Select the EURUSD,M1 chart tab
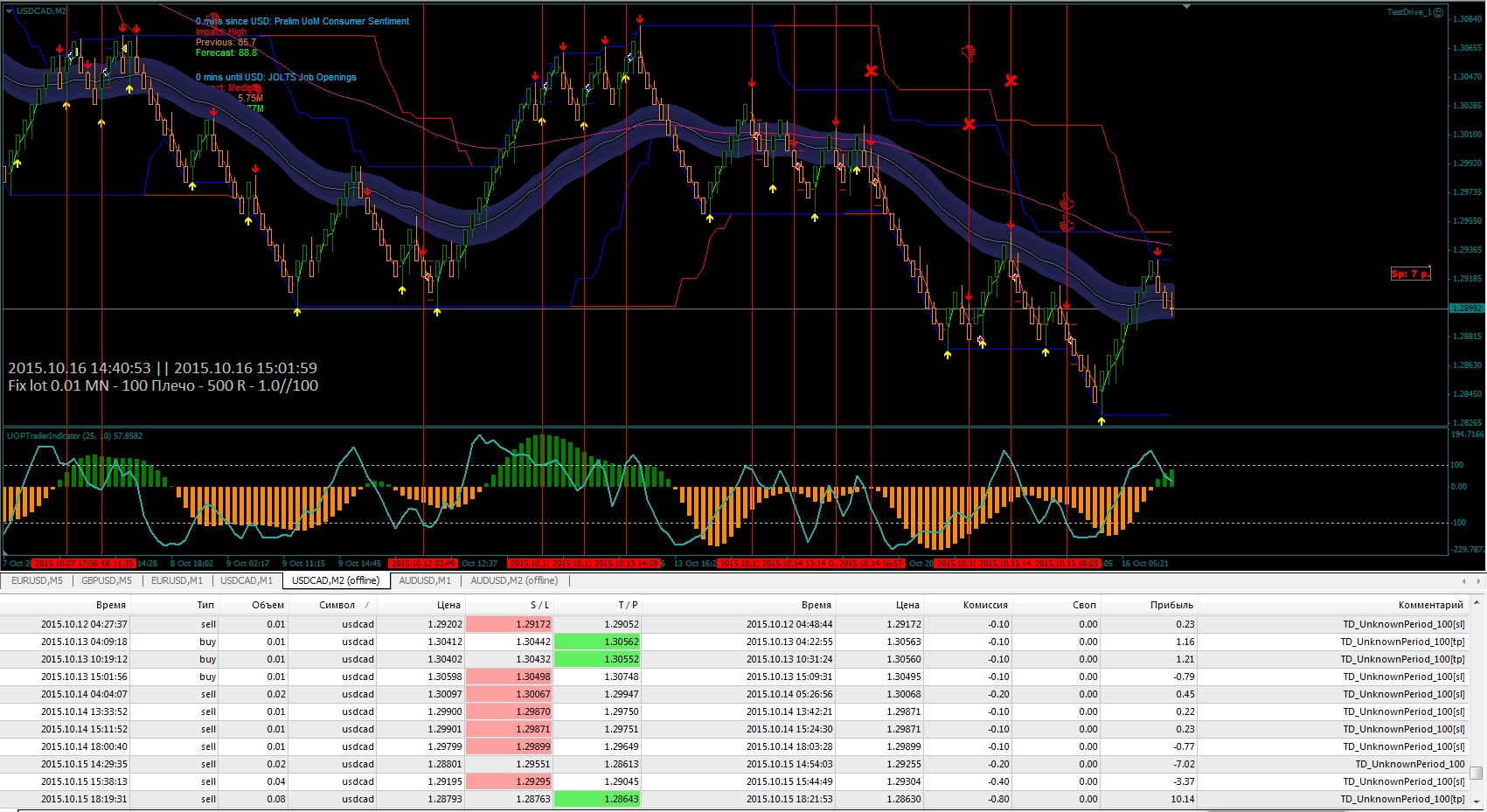 click(x=177, y=580)
